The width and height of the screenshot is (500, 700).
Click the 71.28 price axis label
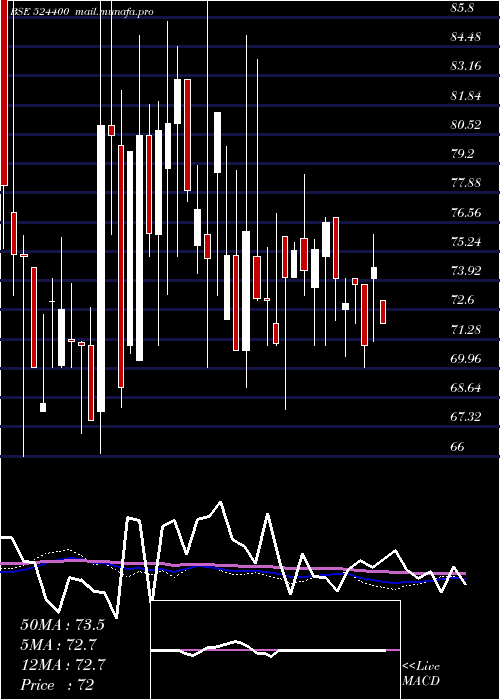tap(466, 329)
